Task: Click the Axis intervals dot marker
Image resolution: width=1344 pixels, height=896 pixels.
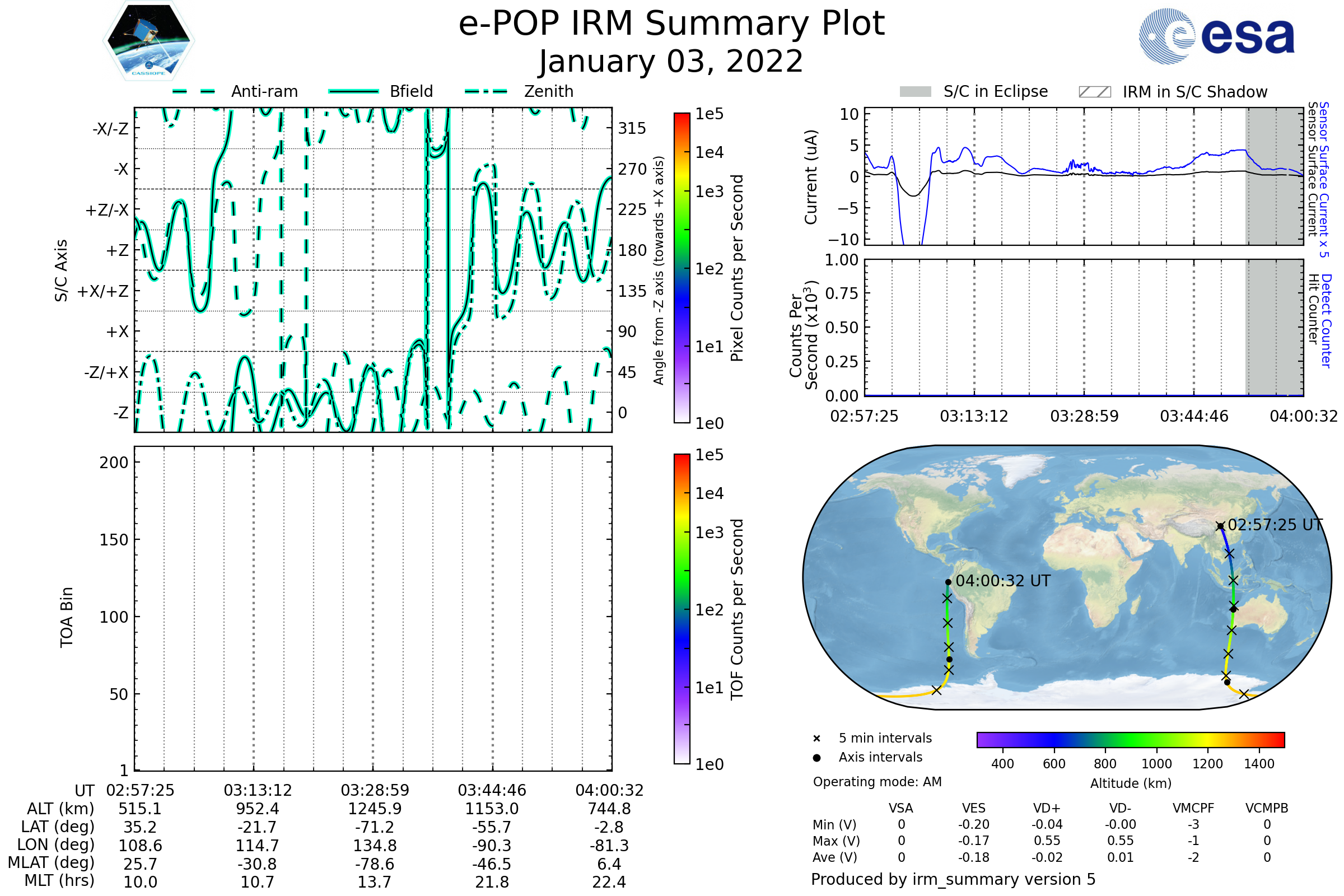Action: tap(816, 758)
